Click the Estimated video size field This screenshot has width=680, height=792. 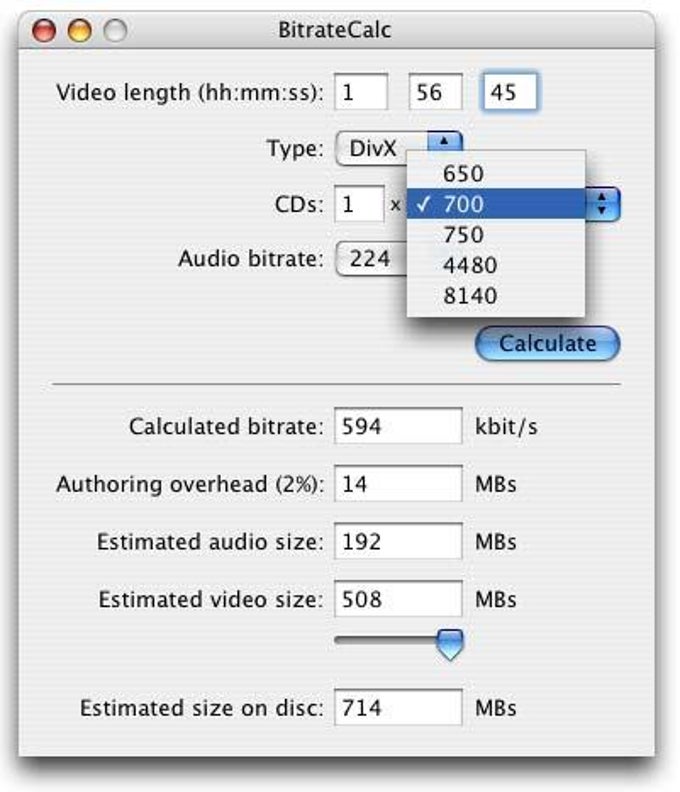(398, 600)
